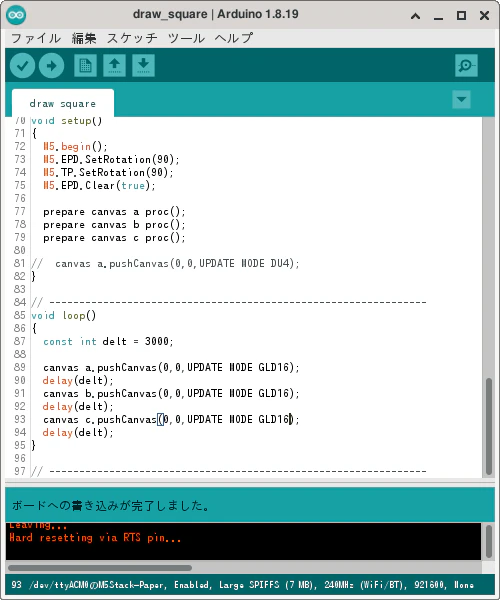
Task: Roll up window with title bar caret button
Action: (415, 16)
